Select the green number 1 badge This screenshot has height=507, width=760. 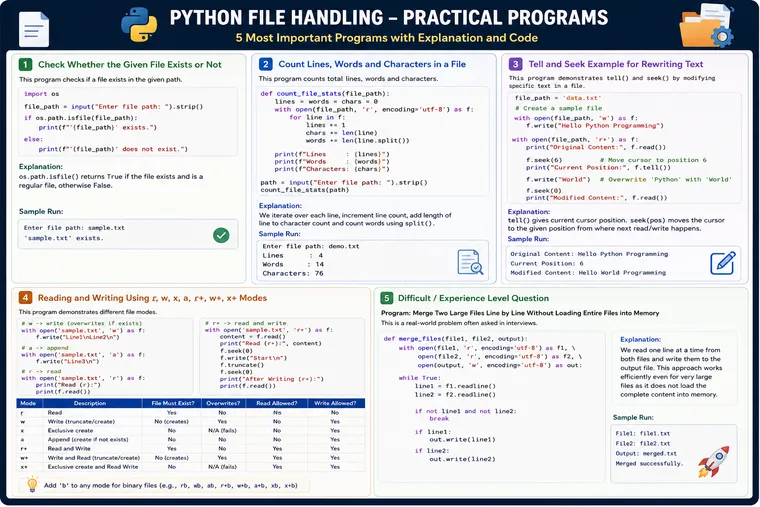25,64
